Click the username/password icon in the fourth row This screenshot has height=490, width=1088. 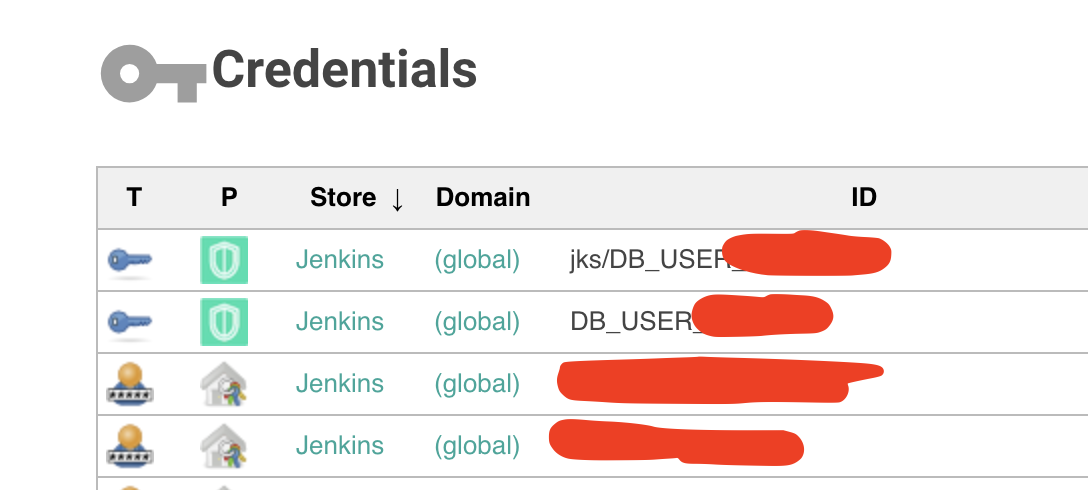(130, 446)
